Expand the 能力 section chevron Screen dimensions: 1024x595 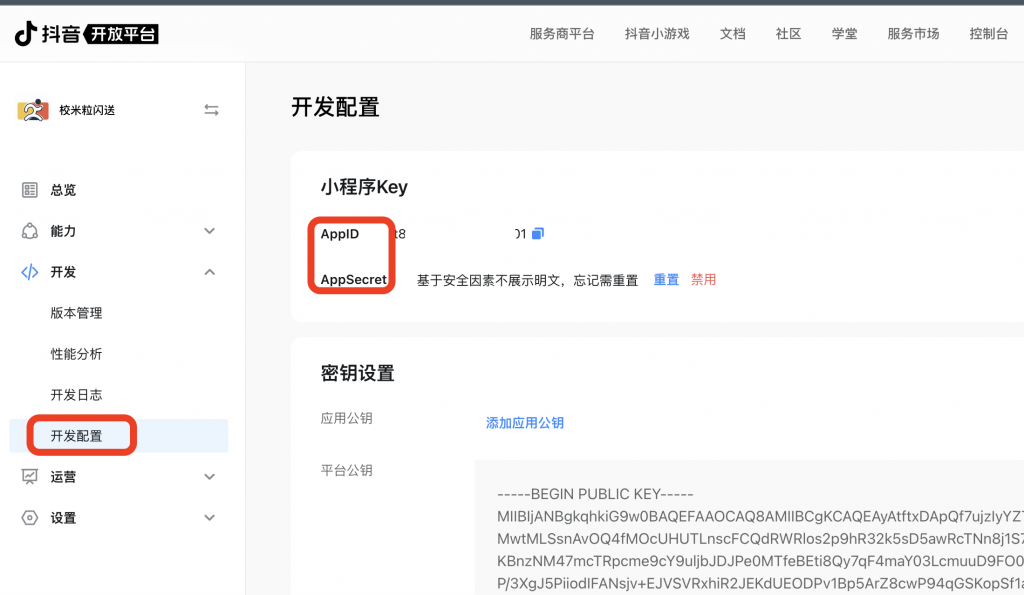point(210,230)
